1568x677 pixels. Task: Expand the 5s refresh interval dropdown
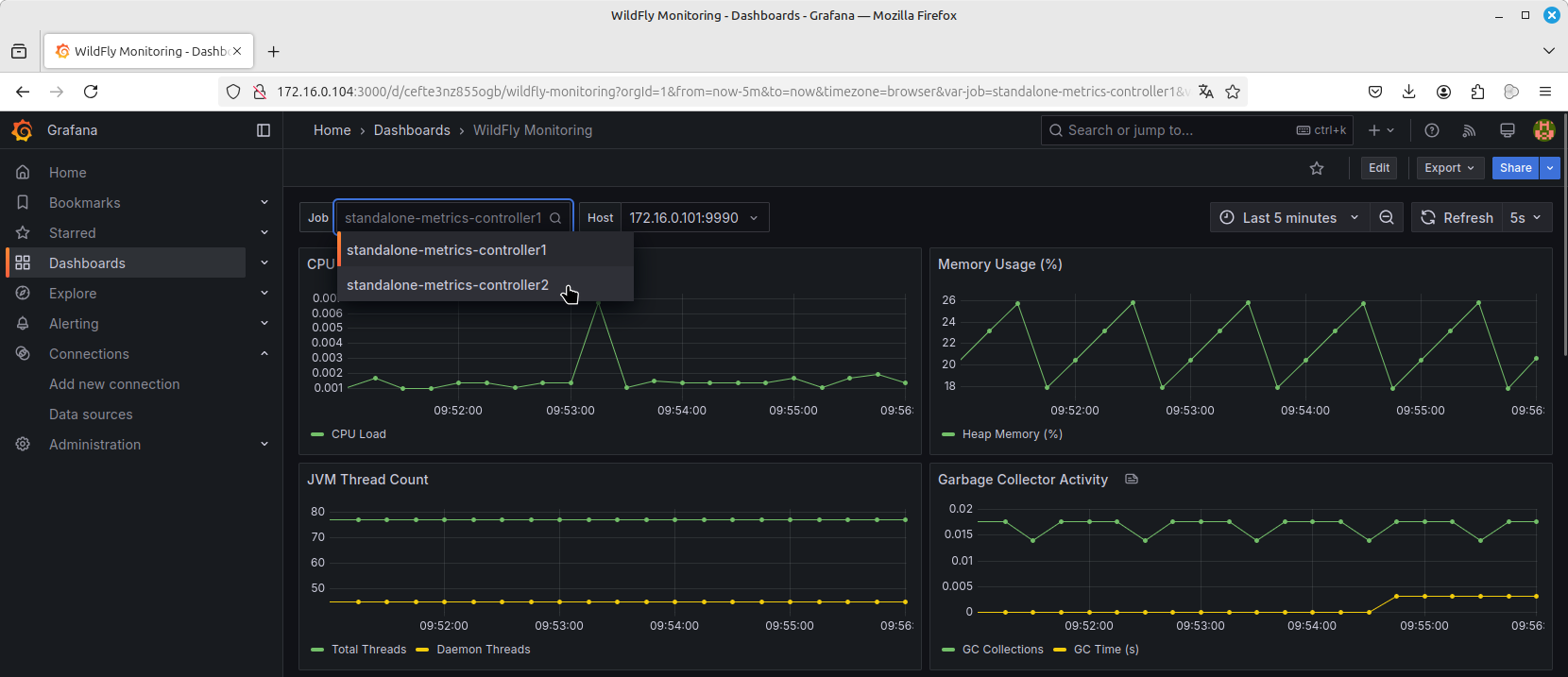[1525, 217]
